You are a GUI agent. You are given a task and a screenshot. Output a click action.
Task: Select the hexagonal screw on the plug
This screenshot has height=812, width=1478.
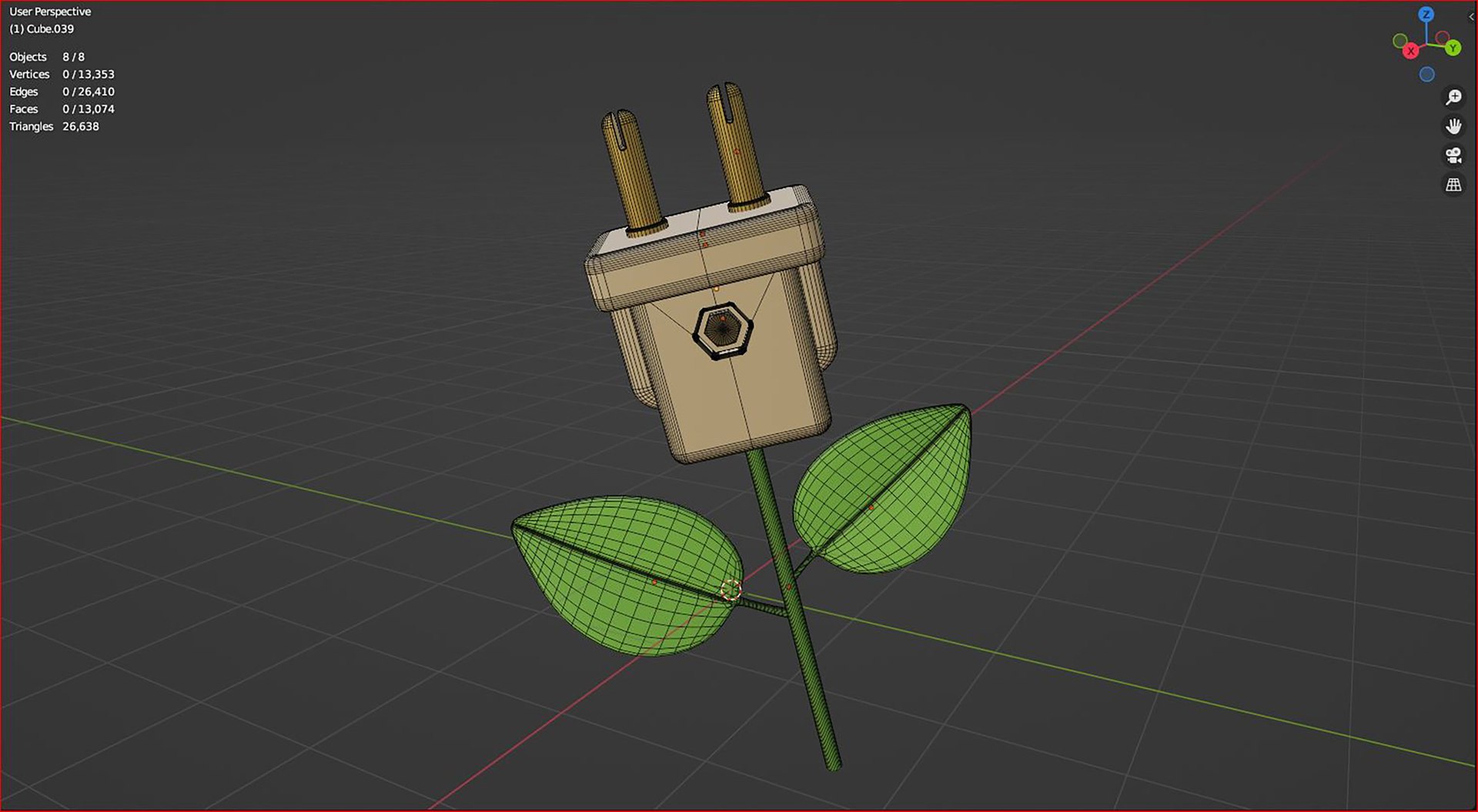[723, 330]
